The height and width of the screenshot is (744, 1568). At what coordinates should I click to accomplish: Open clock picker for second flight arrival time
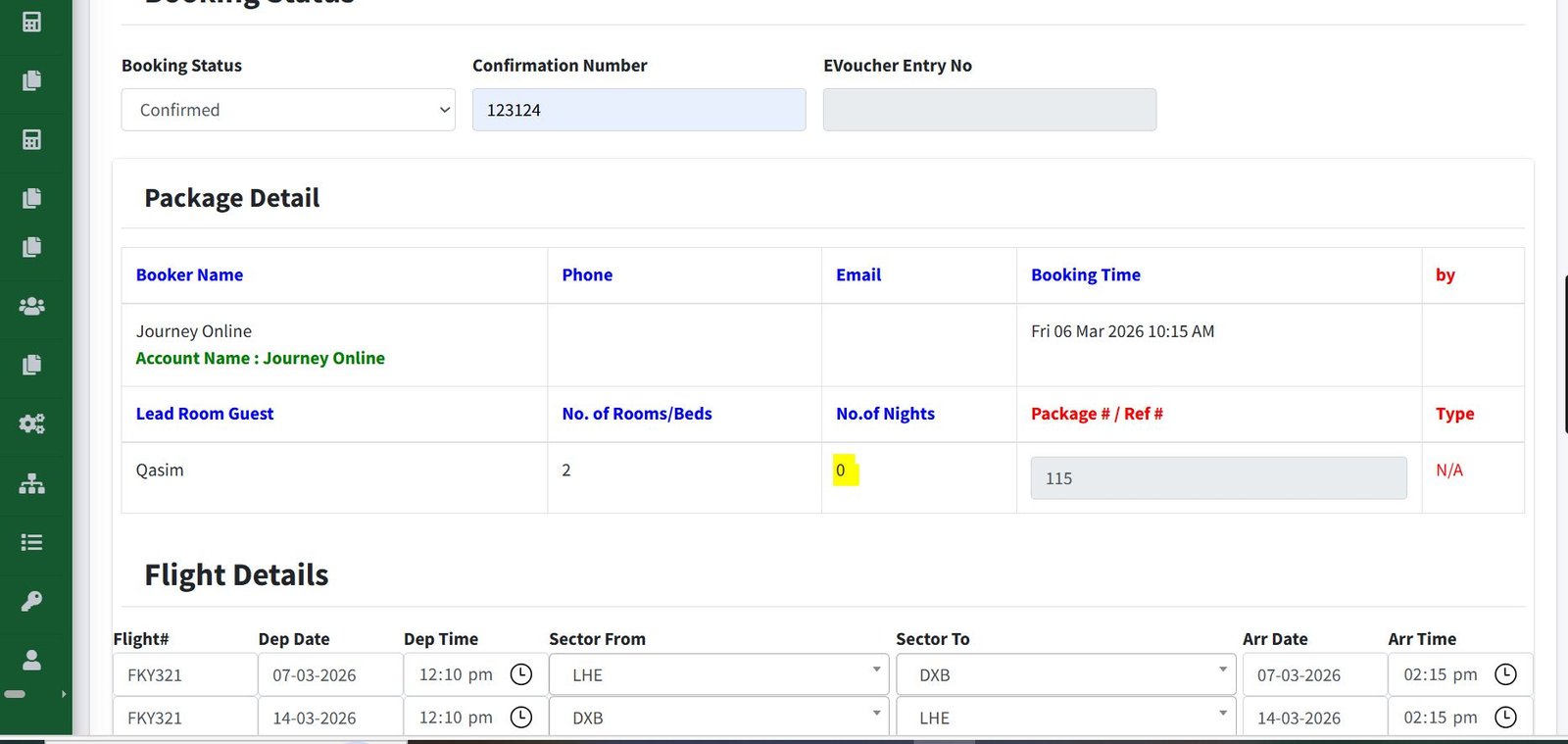coord(1505,718)
